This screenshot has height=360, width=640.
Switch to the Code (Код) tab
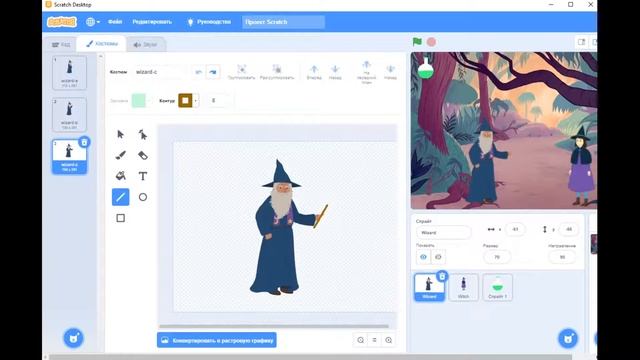click(x=61, y=44)
